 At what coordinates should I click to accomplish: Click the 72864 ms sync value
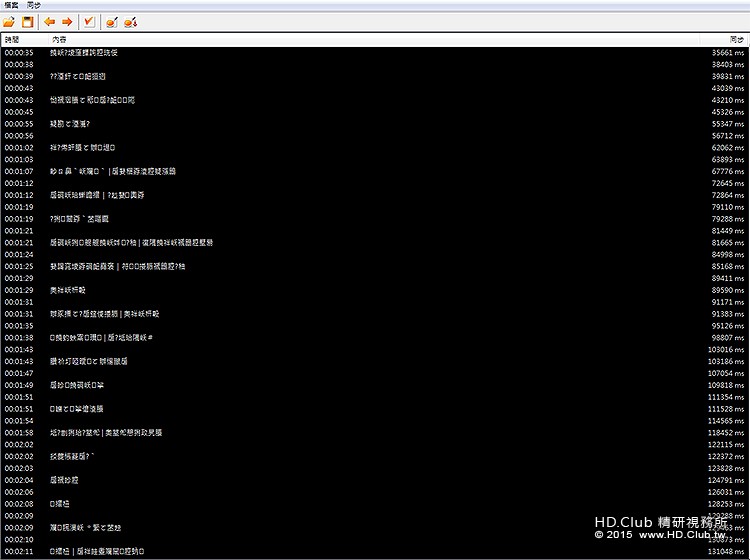pyautogui.click(x=728, y=195)
